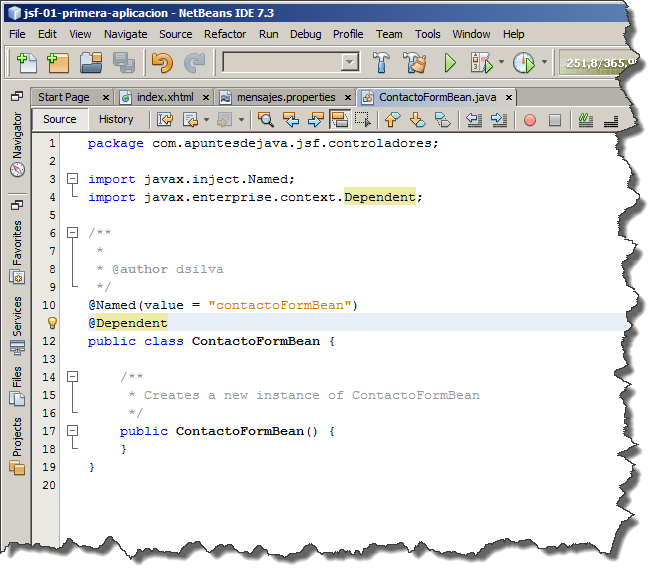Restore the minimized window group above Navigator

17,97
